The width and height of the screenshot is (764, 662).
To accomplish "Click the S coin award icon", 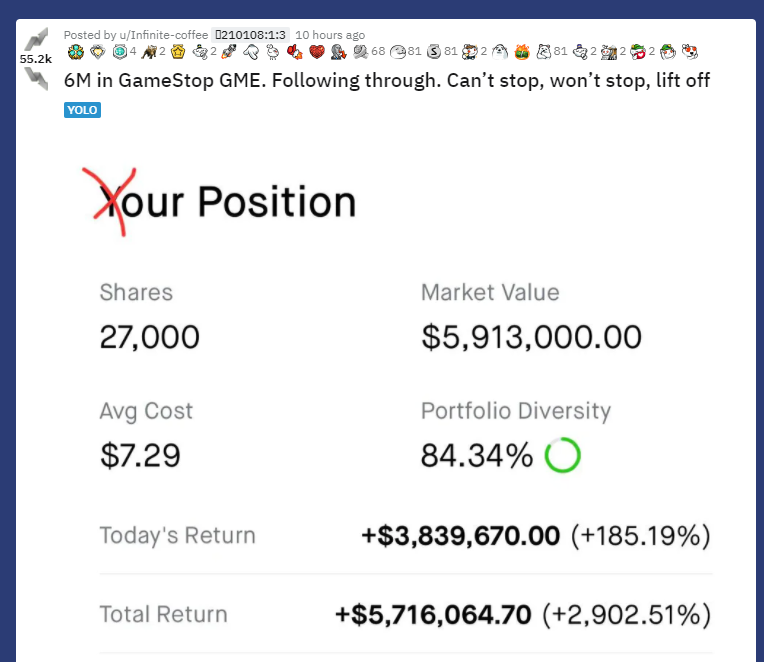I will tap(433, 51).
